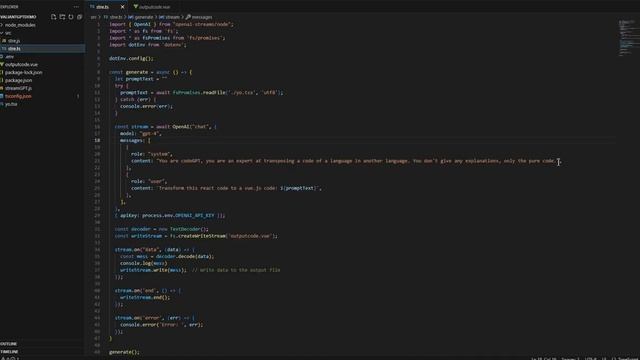Click the role: "system" line
Viewport: 640px width, 360px height.
[151, 154]
